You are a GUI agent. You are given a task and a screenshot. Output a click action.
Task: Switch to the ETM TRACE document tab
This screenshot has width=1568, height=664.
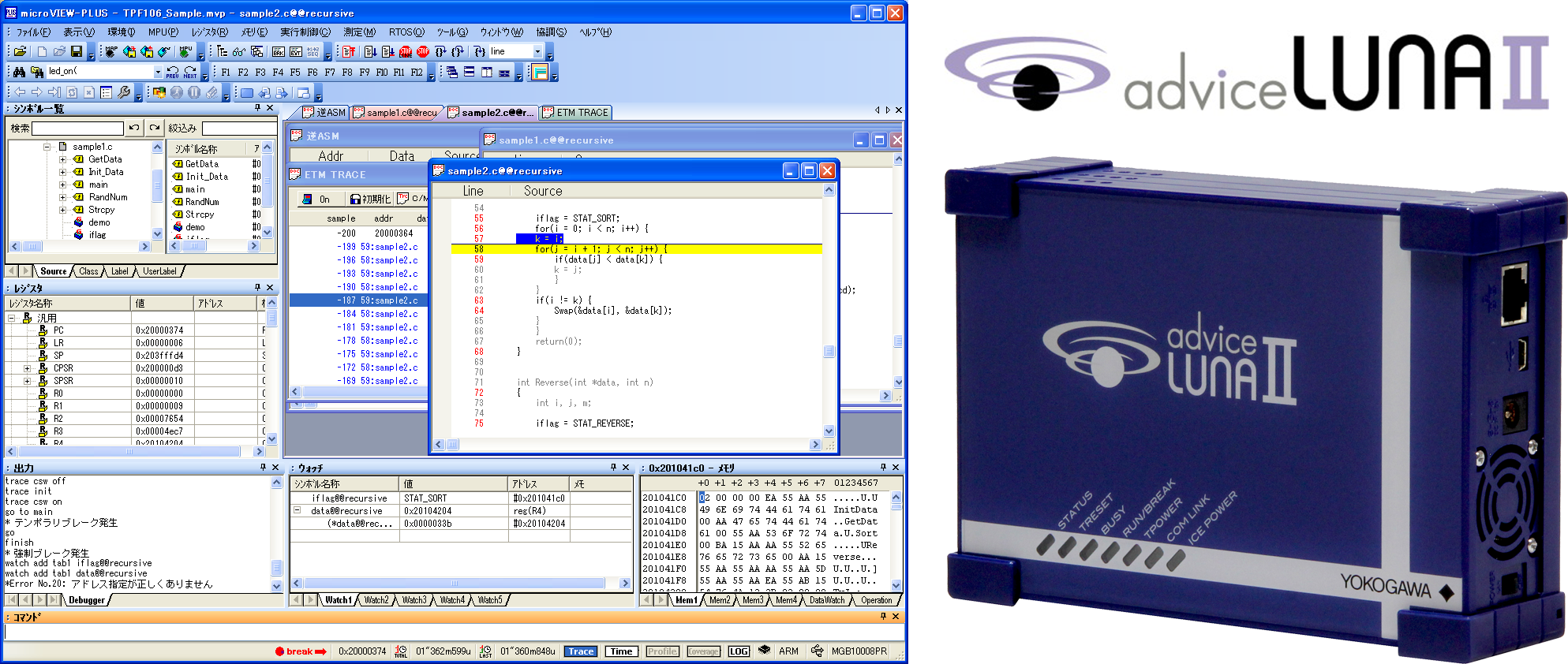(x=576, y=113)
